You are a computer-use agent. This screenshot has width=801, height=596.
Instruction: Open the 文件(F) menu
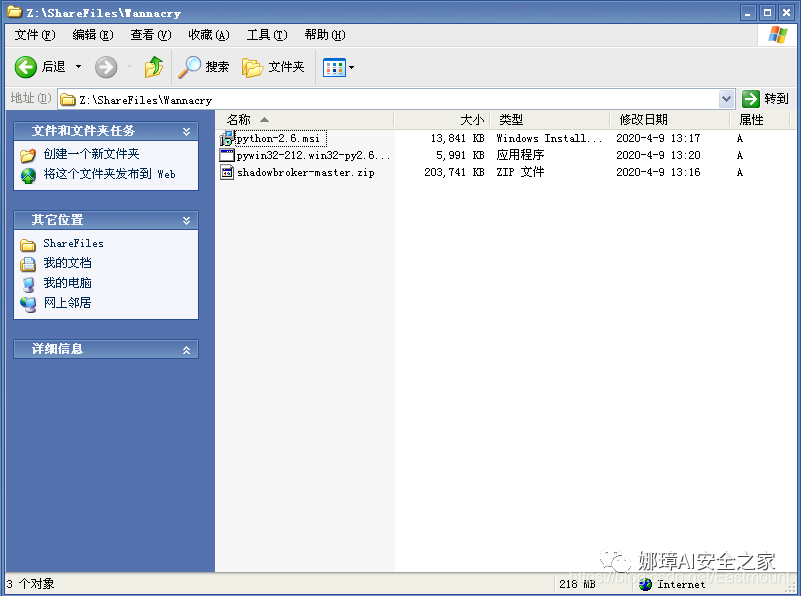pyautogui.click(x=35, y=35)
